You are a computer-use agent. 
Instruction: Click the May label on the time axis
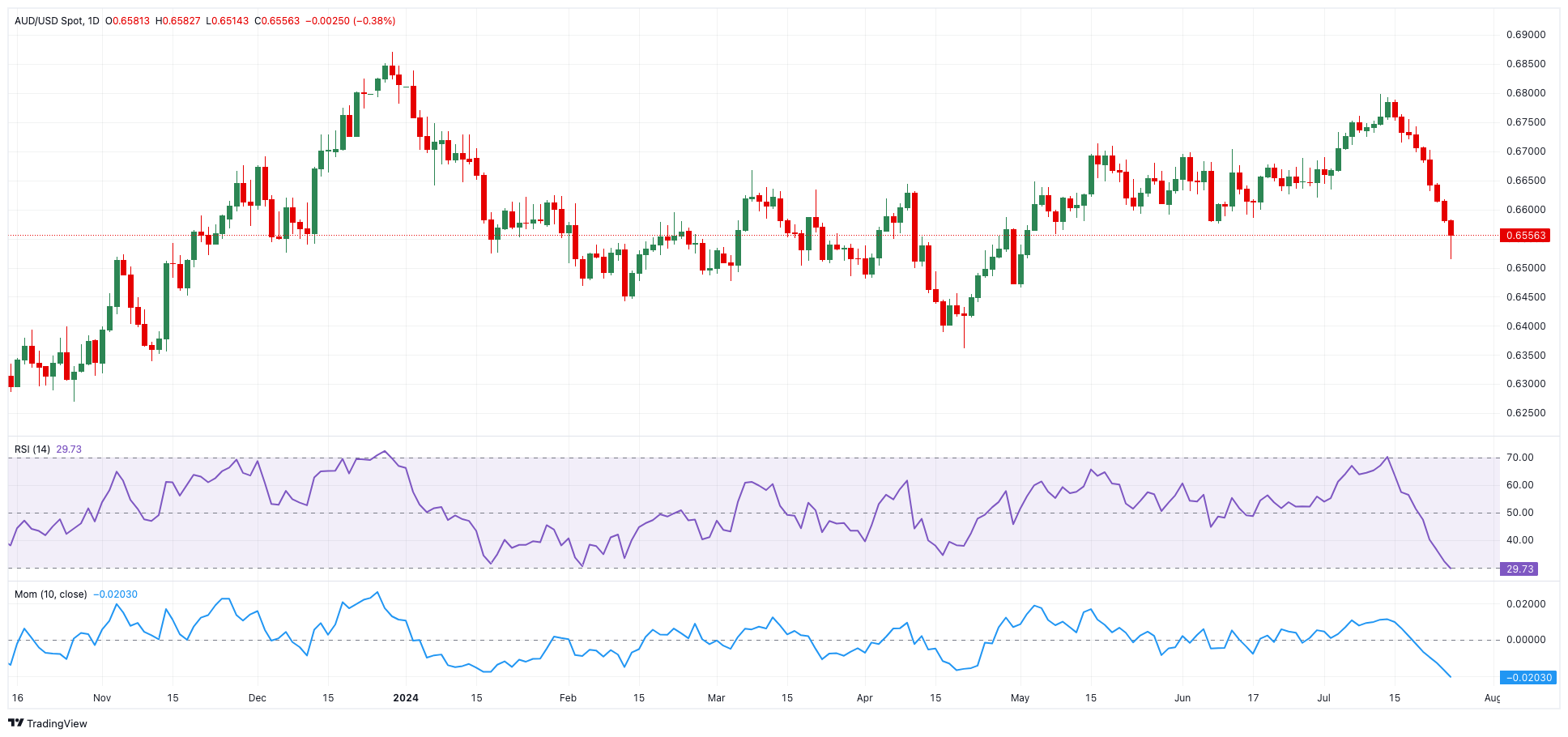1020,697
